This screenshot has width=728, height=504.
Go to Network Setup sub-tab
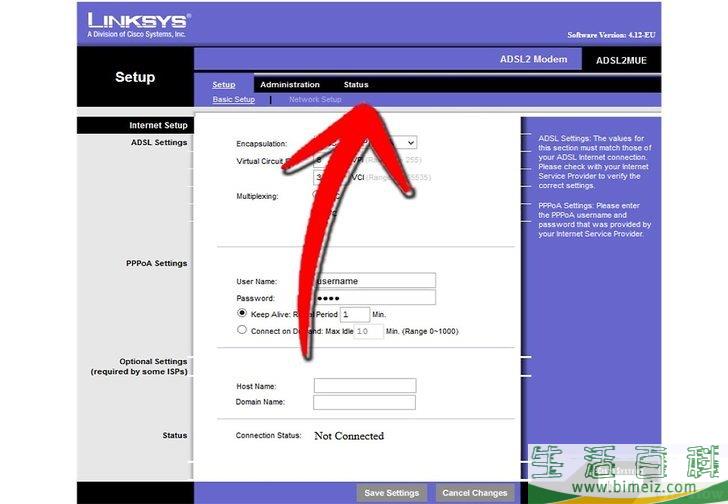[315, 99]
